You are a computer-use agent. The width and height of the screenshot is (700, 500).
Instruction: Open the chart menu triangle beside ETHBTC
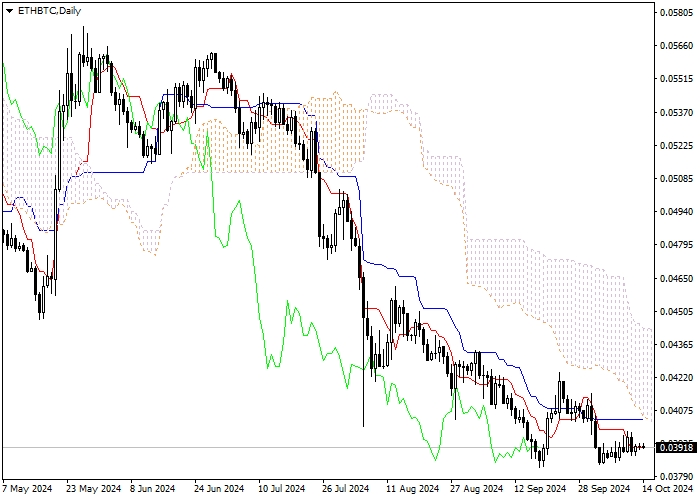tap(9, 11)
